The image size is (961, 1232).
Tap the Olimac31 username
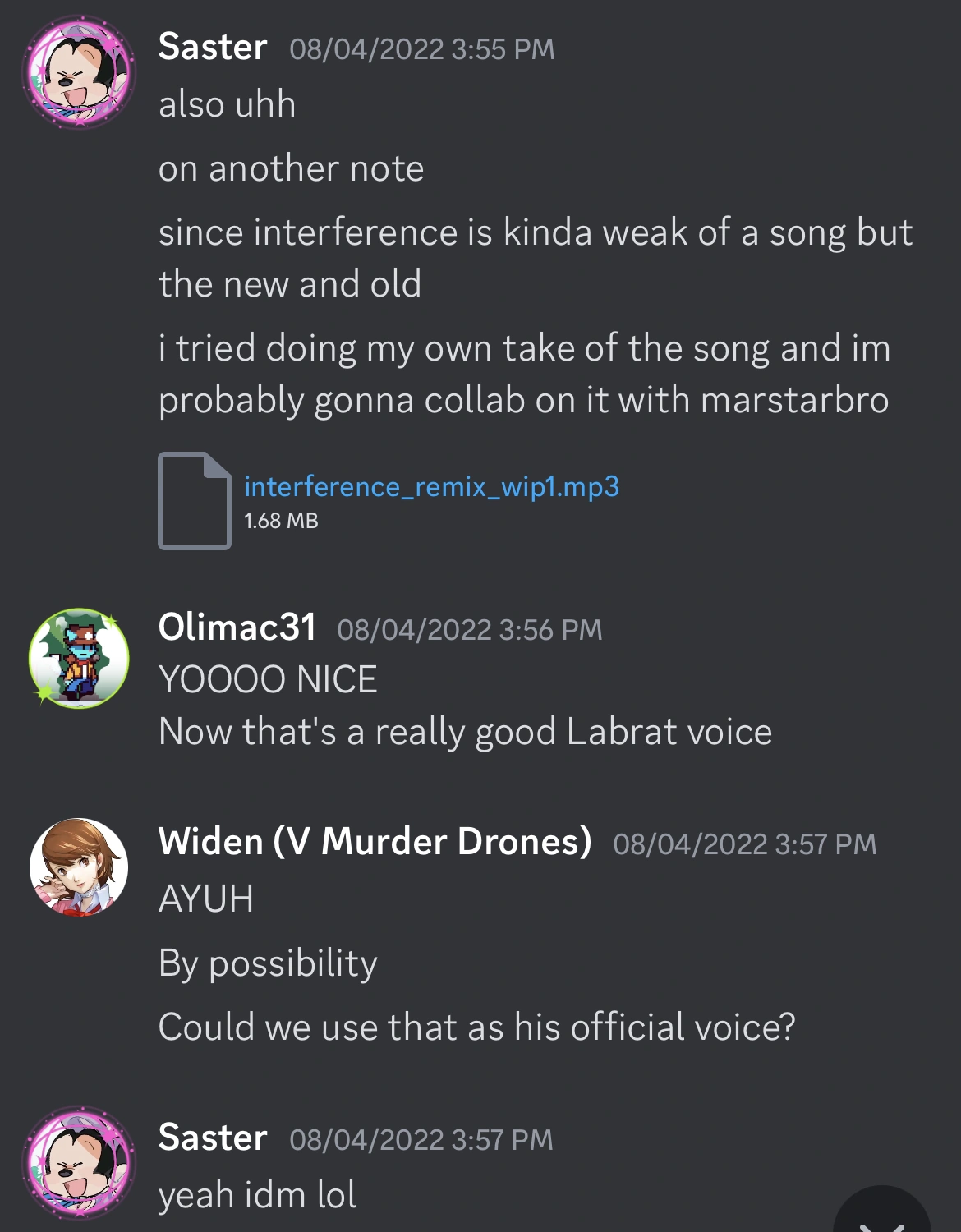pos(237,627)
